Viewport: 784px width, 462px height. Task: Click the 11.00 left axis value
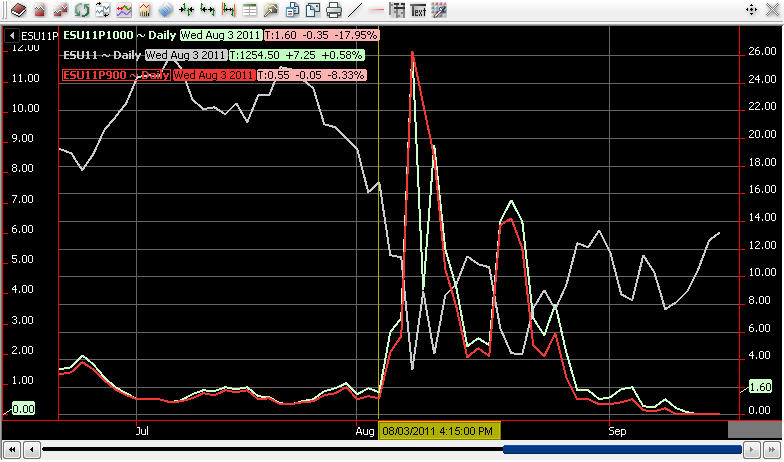click(26, 78)
